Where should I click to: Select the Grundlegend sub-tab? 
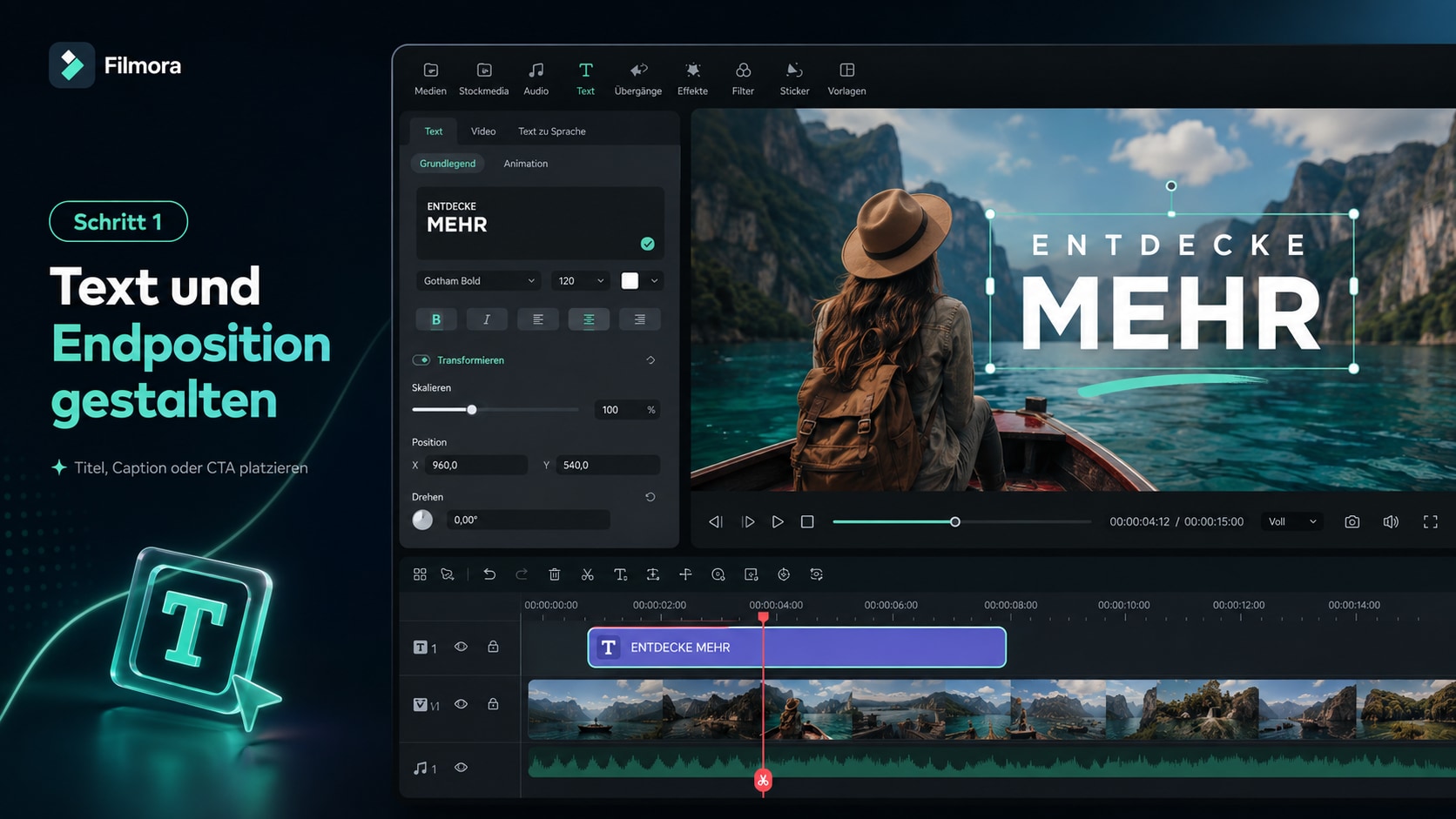tap(448, 164)
